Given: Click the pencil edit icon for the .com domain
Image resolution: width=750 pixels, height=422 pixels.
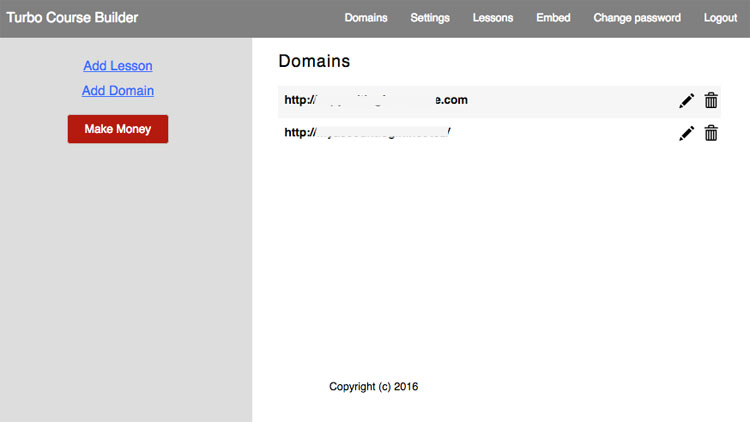Looking at the screenshot, I should point(686,101).
